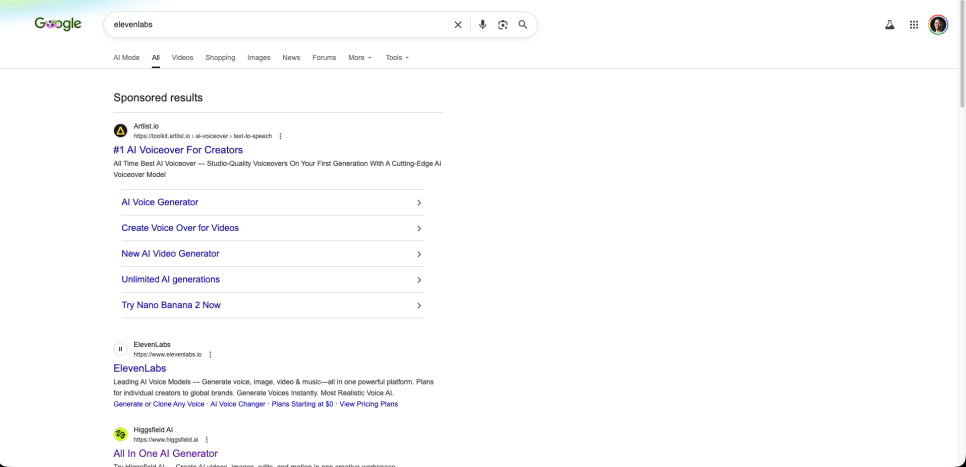
Task: Click chevron on Create Voice Over row
Action: [x=419, y=229]
